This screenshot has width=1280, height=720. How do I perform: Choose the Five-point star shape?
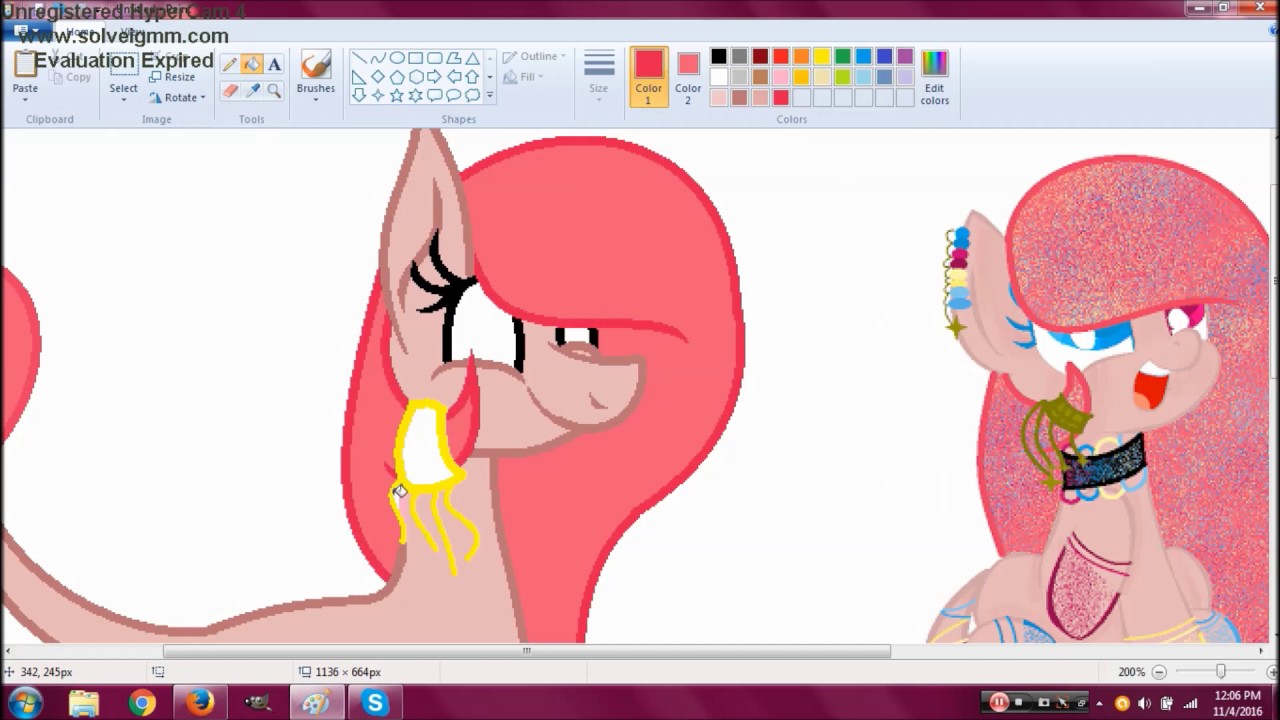(x=396, y=95)
